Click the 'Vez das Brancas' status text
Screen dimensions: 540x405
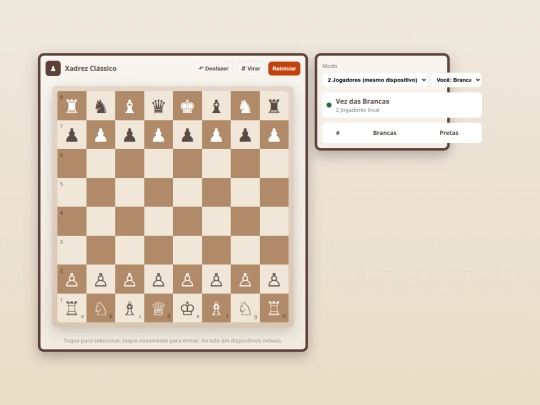point(362,101)
